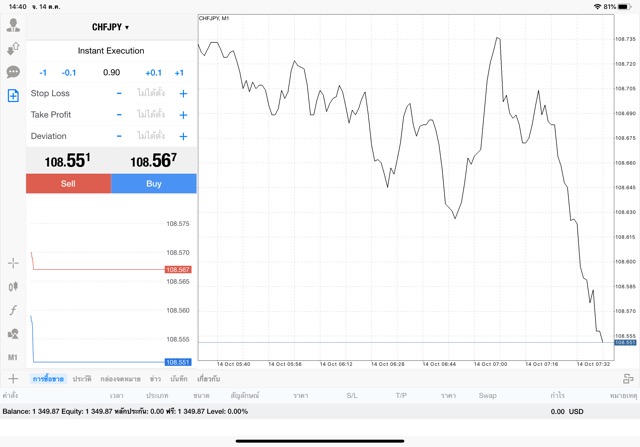The width and height of the screenshot is (640, 447).
Task: Open the accounts profile icon
Action: [13, 25]
